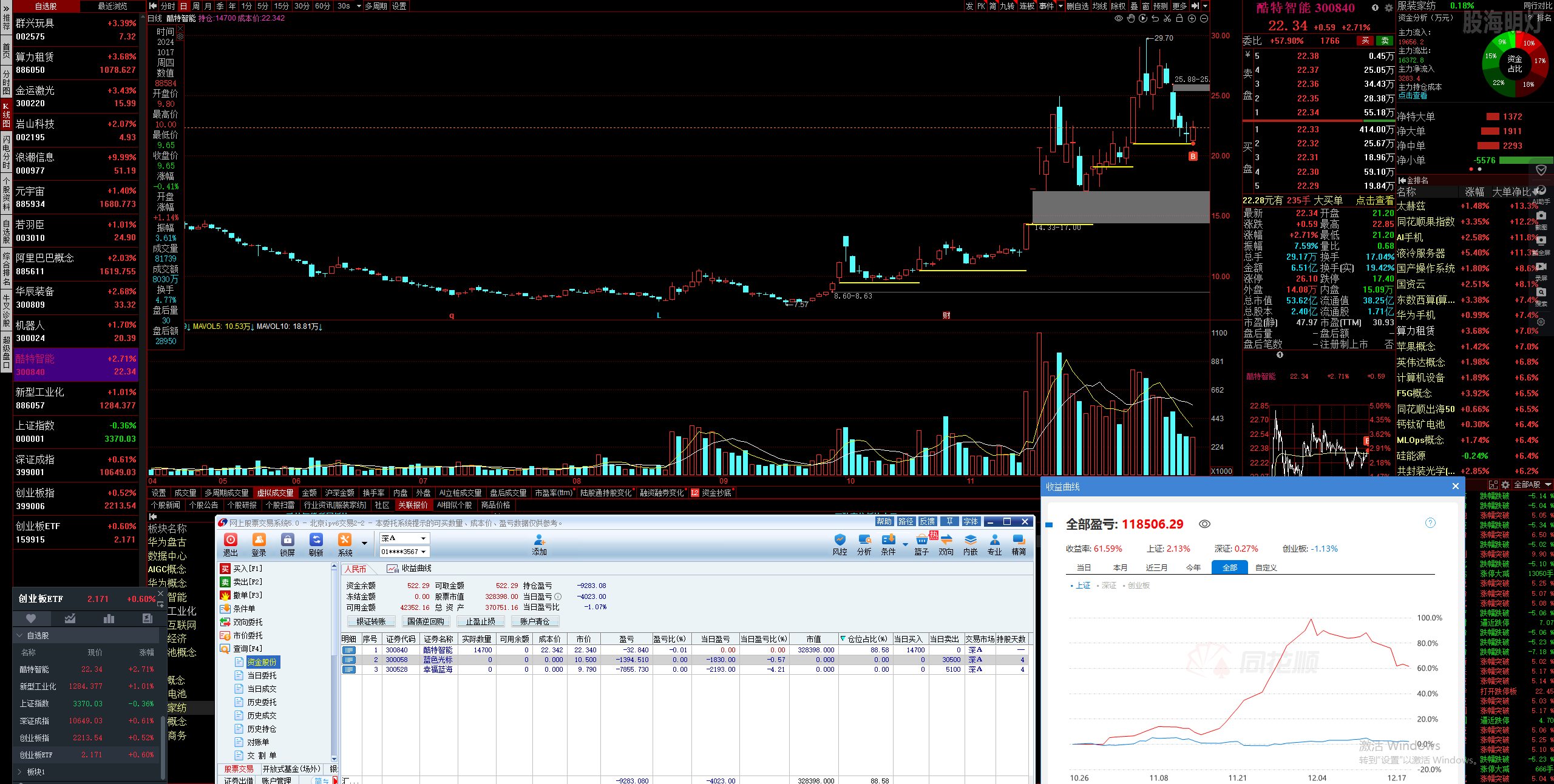Open the 多周期 dropdown in chart toolbar
This screenshot has height=784, width=1554.
click(x=376, y=6)
